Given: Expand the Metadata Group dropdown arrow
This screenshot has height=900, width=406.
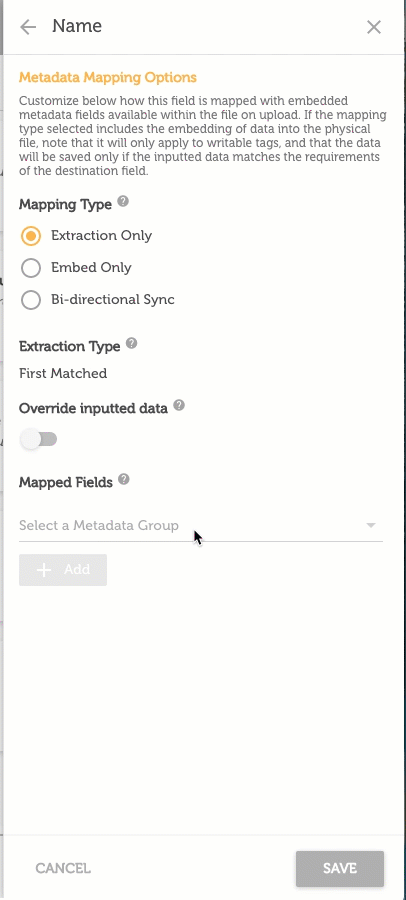Looking at the screenshot, I should click(x=371, y=525).
